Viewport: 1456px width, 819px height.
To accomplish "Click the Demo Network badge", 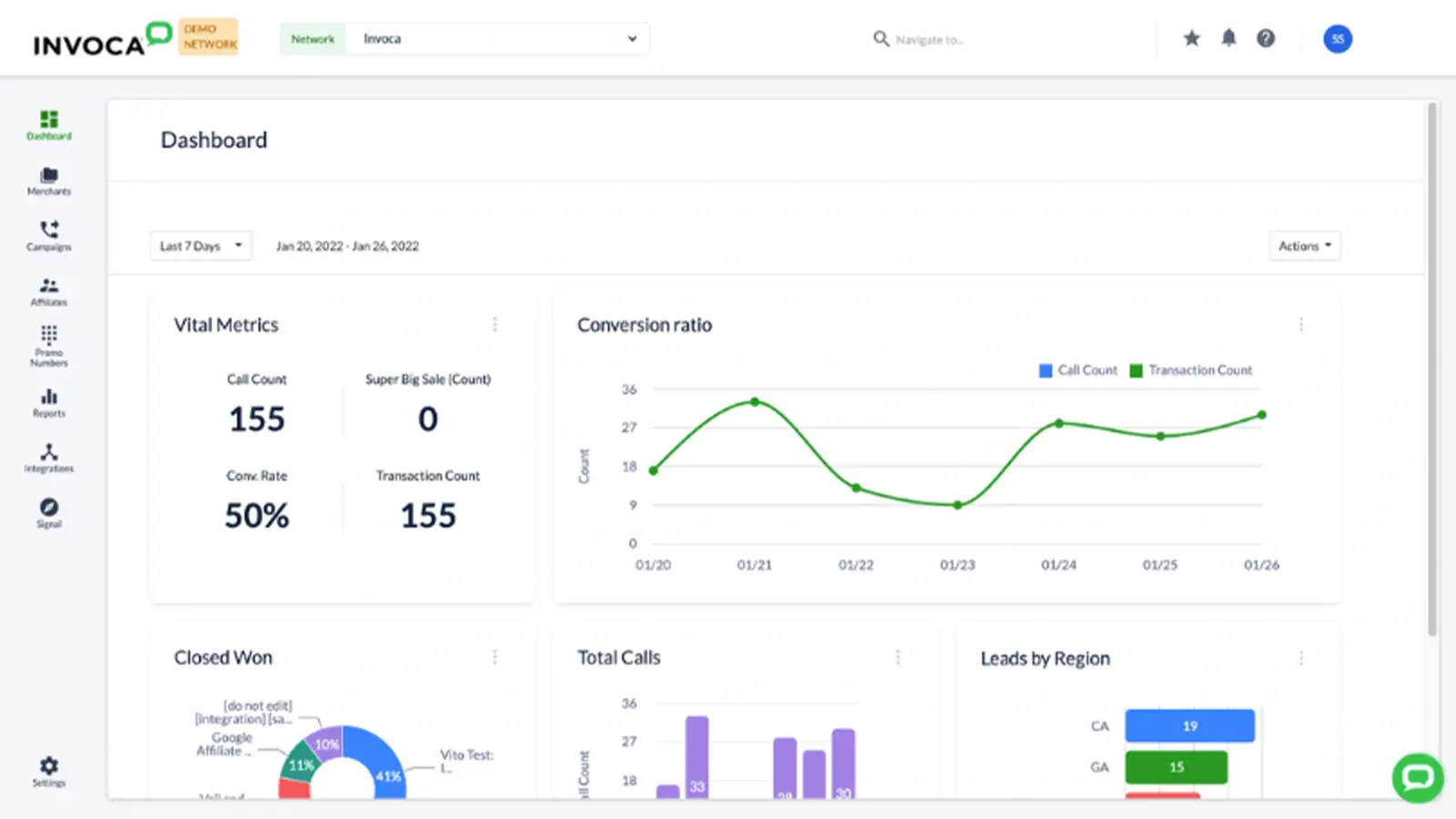I will pos(208,36).
